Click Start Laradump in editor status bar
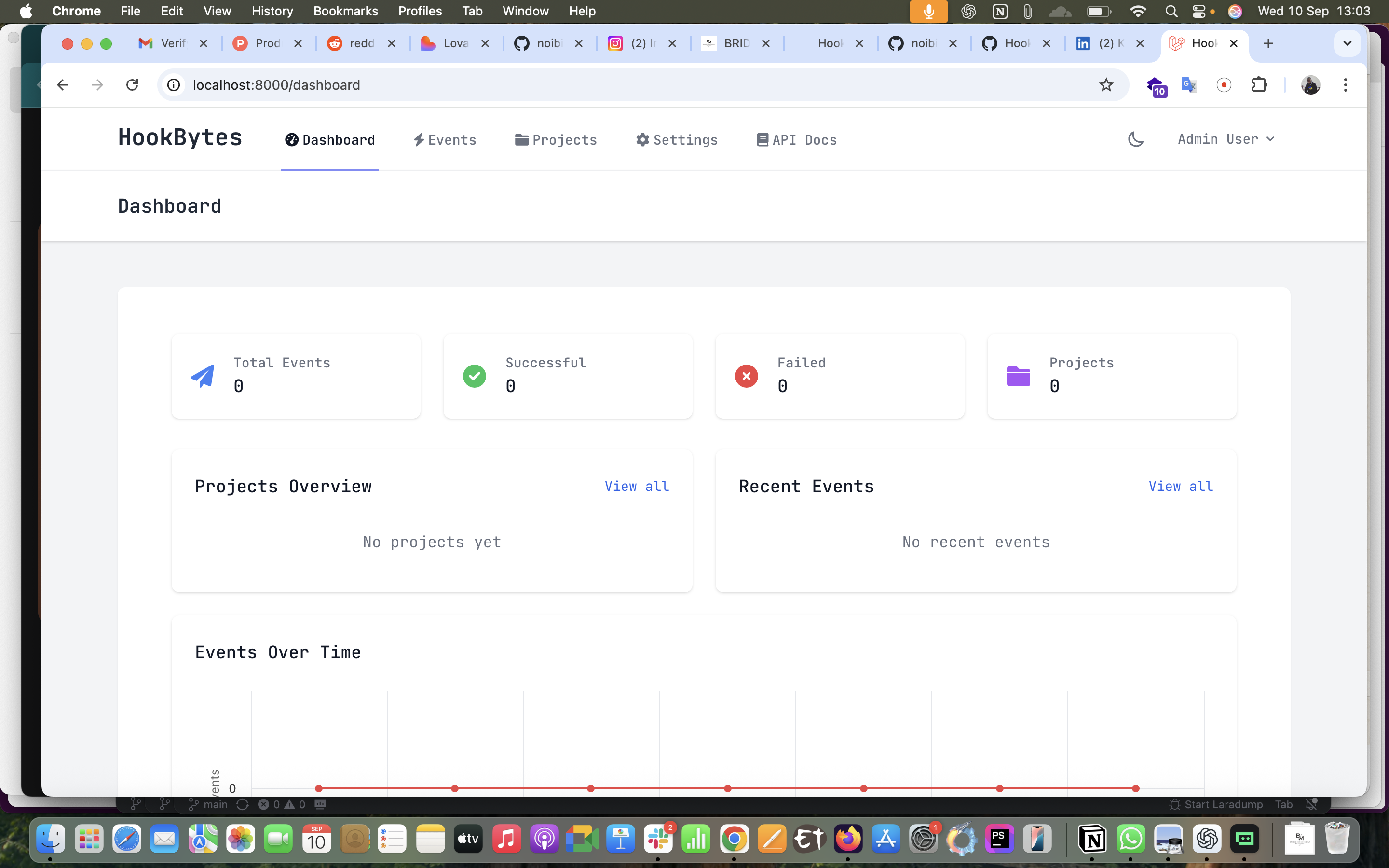The width and height of the screenshot is (1389, 868). [1216, 804]
